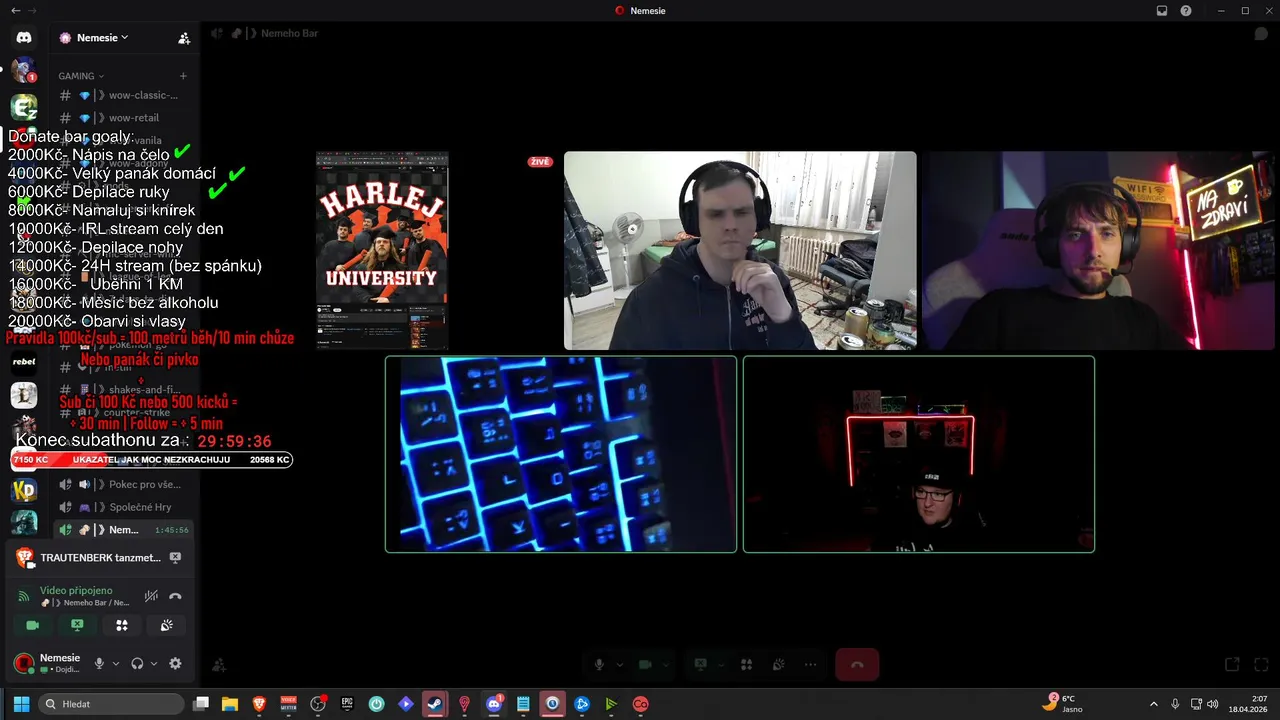
Task: Stop streaming icon next to TRAUTENBERK
Action: click(175, 557)
